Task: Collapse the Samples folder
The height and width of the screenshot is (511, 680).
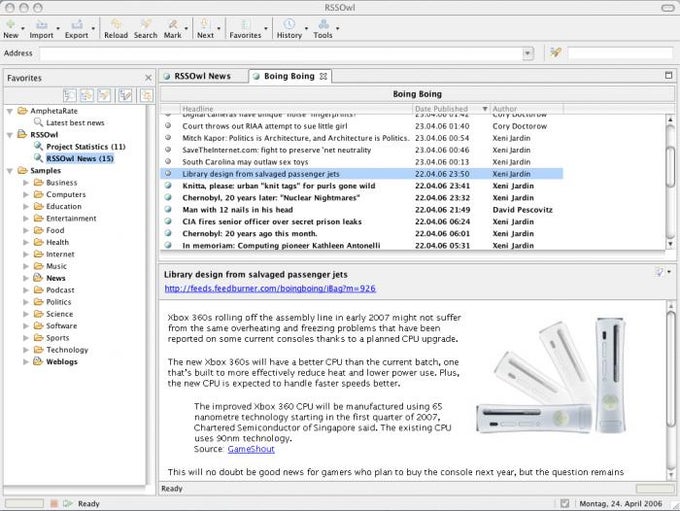Action: [x=10, y=171]
